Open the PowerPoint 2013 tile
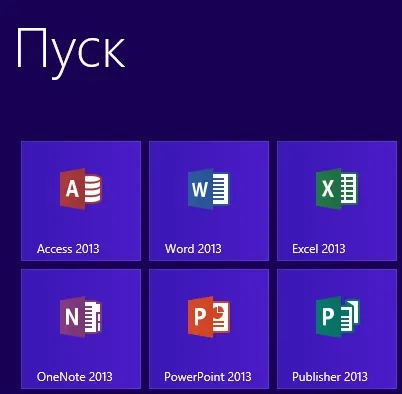 (x=209, y=329)
